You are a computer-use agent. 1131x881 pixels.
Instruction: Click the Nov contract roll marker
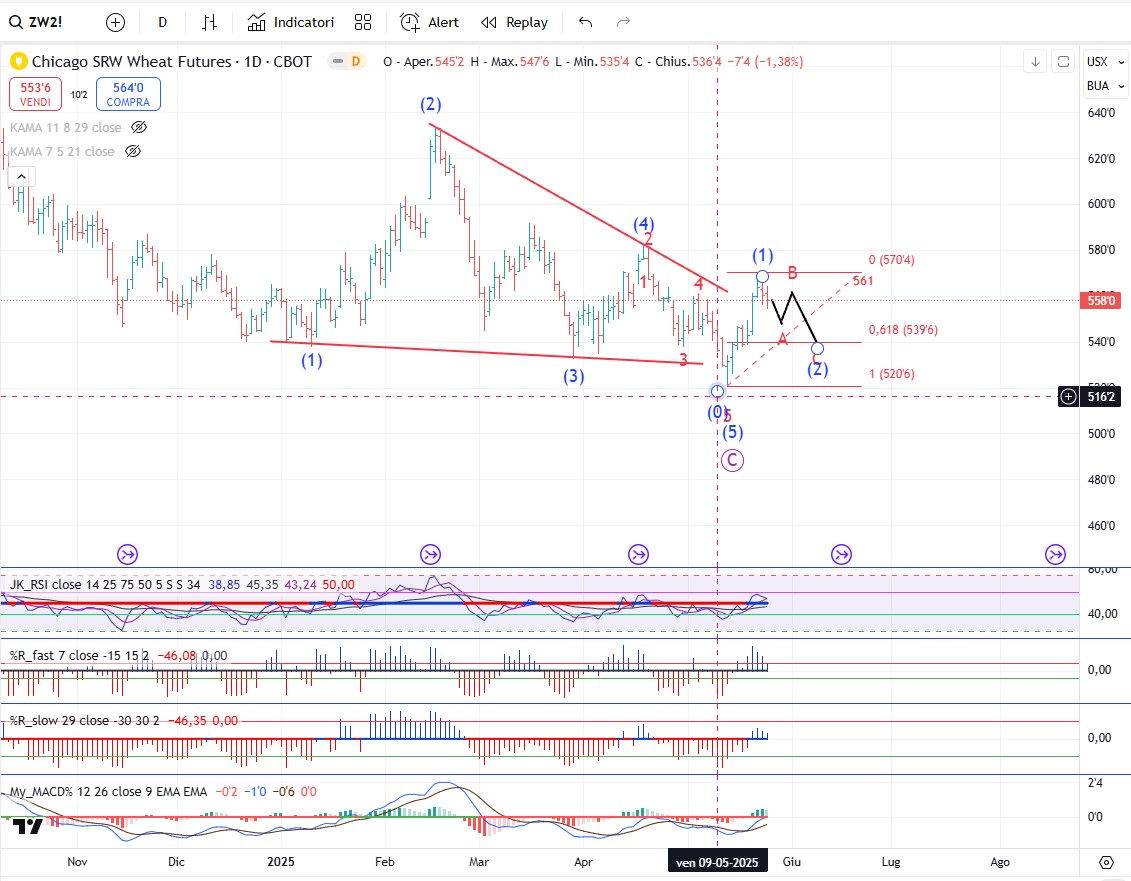coord(128,555)
